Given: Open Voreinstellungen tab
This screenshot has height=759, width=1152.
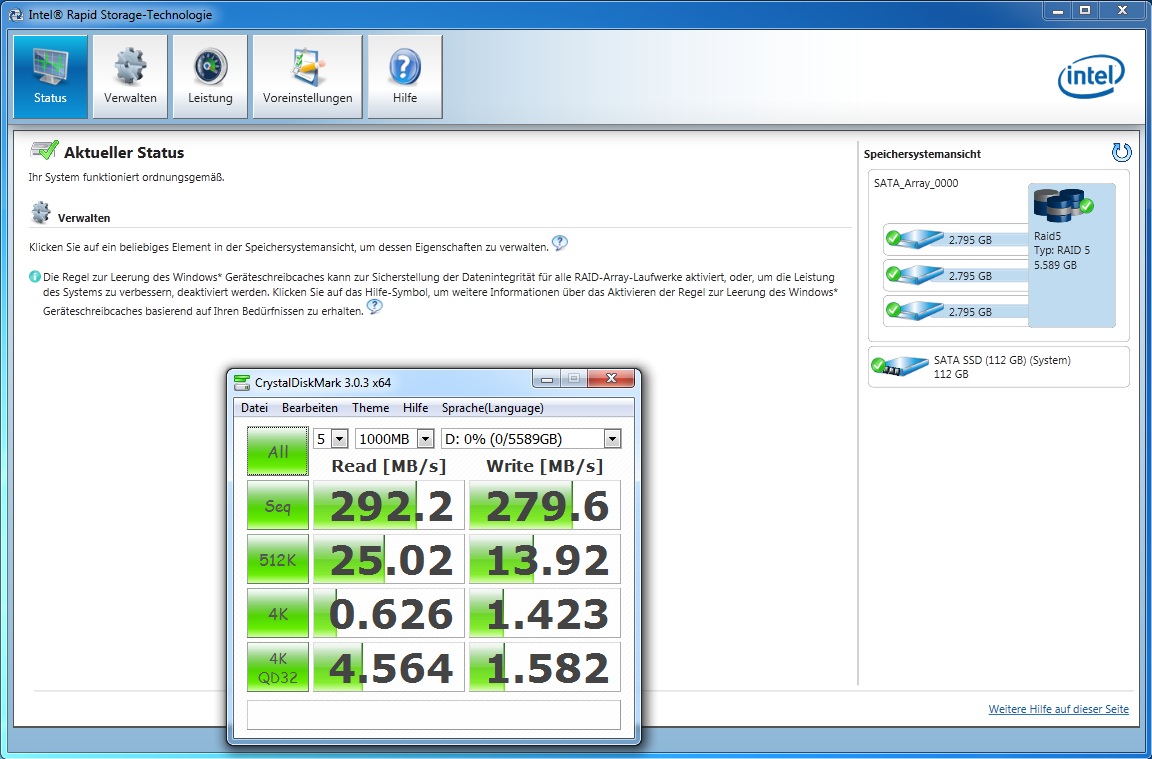Looking at the screenshot, I should coord(307,76).
